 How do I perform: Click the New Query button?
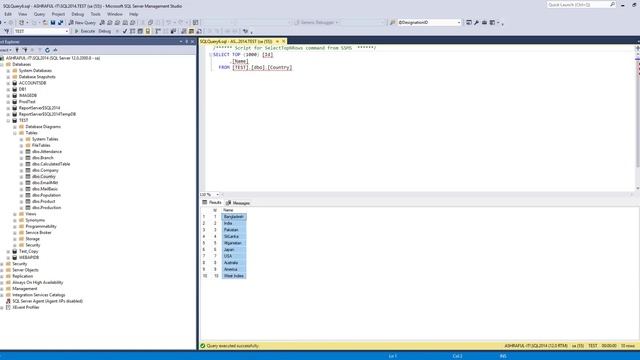[82, 22]
